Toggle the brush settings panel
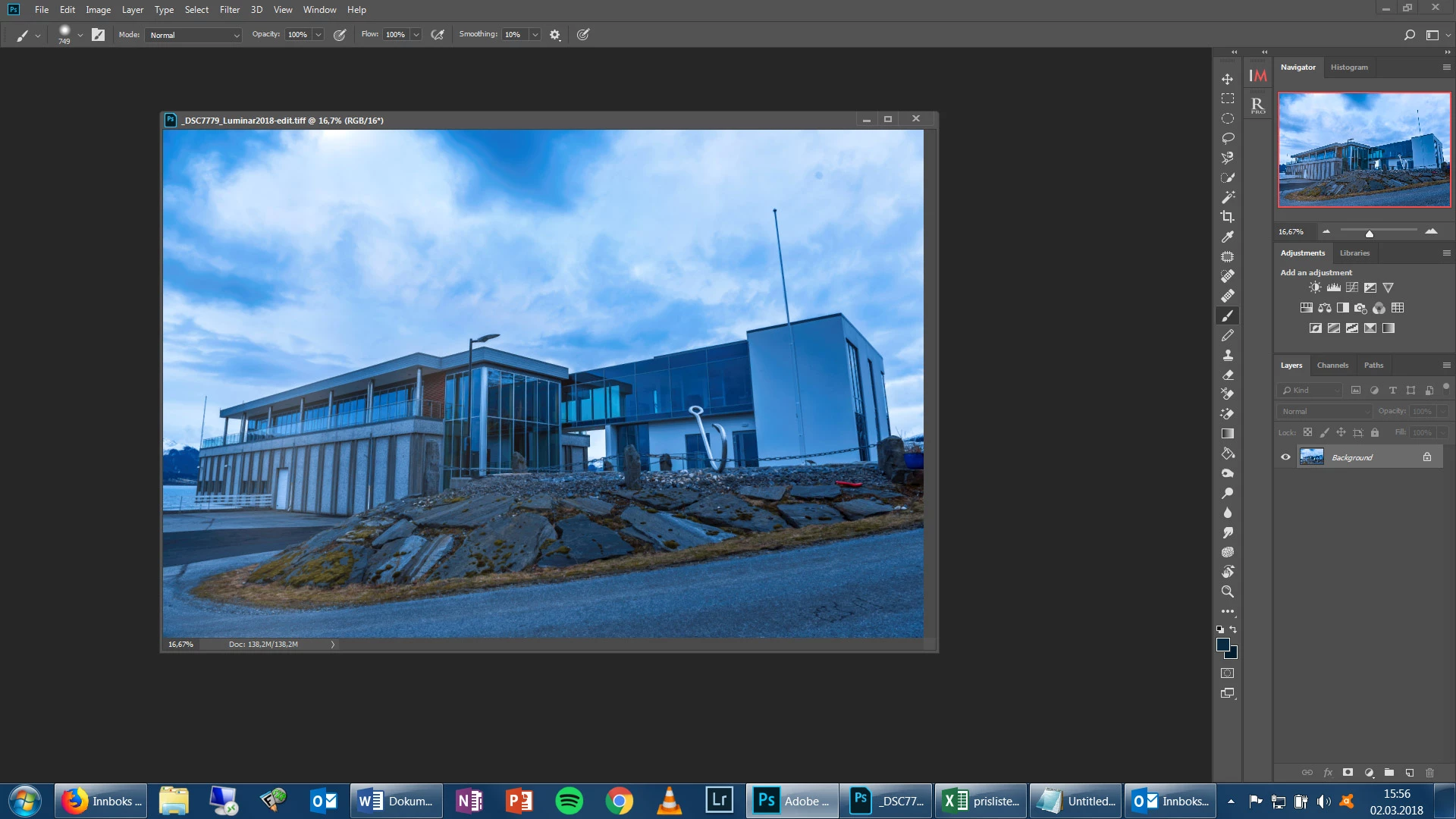 (99, 35)
